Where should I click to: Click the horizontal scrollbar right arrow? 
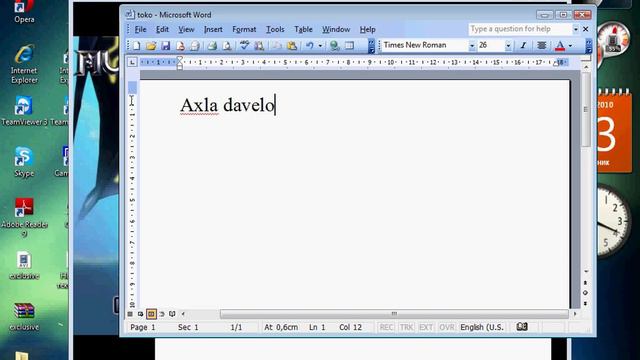(x=575, y=314)
